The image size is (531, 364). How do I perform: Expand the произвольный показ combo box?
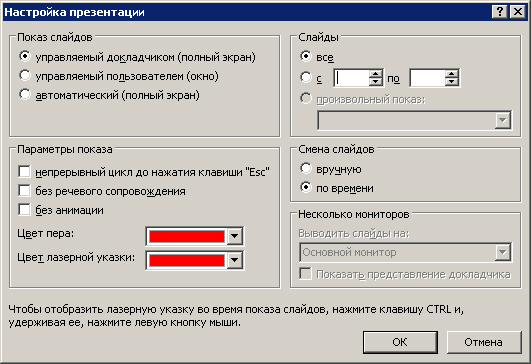[503, 120]
